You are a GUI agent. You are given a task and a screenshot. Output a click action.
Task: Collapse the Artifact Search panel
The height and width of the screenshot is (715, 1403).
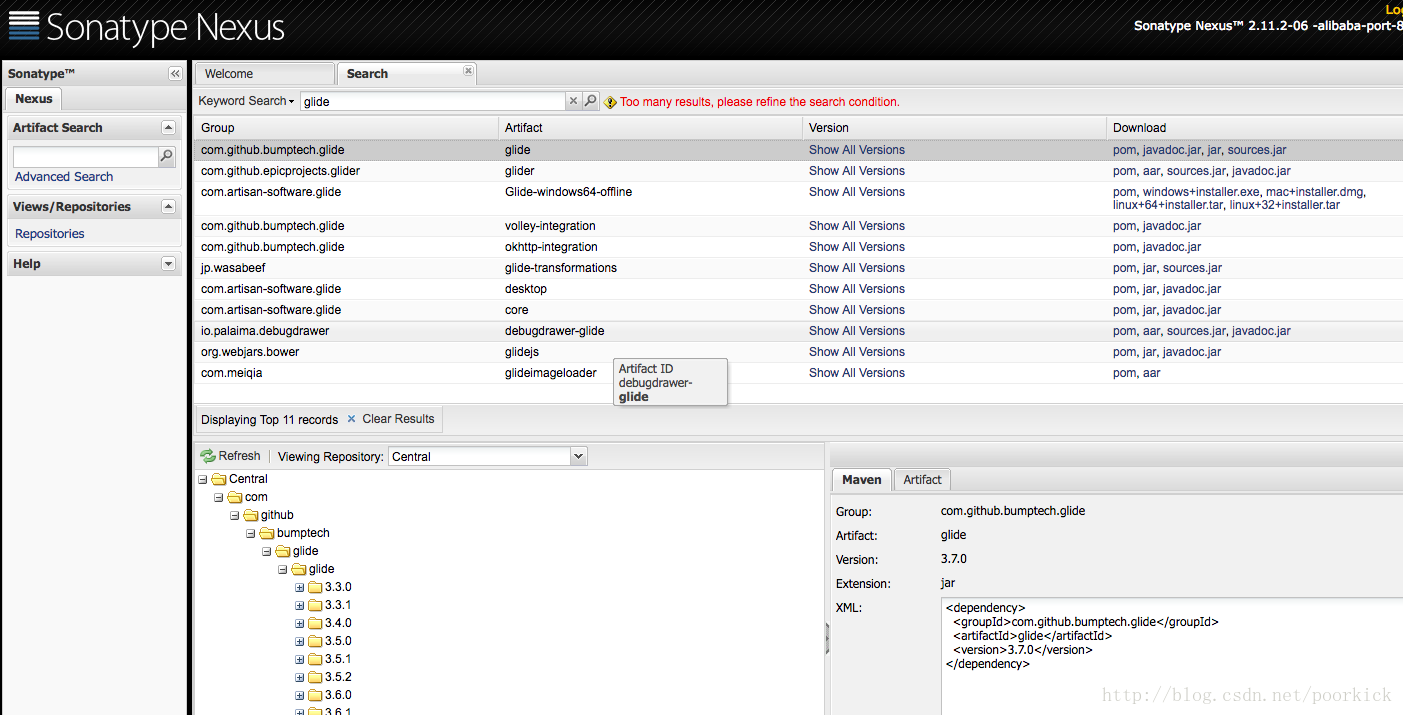(x=168, y=128)
